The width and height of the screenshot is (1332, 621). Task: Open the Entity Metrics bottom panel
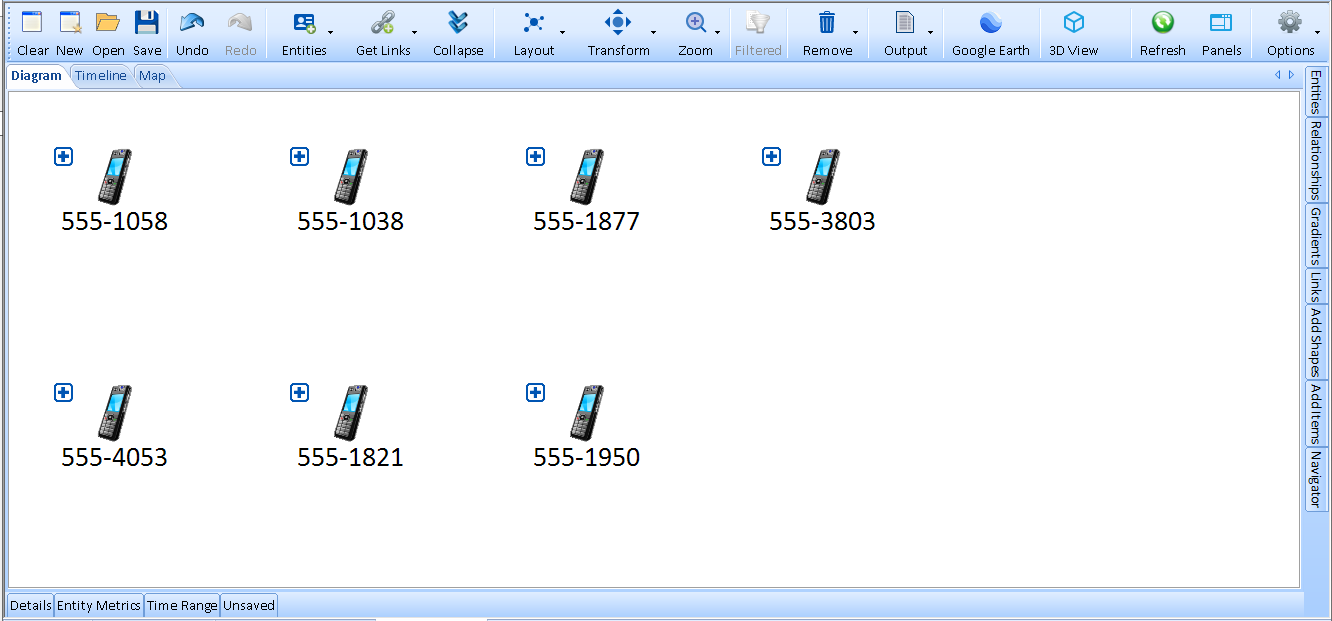pos(99,605)
